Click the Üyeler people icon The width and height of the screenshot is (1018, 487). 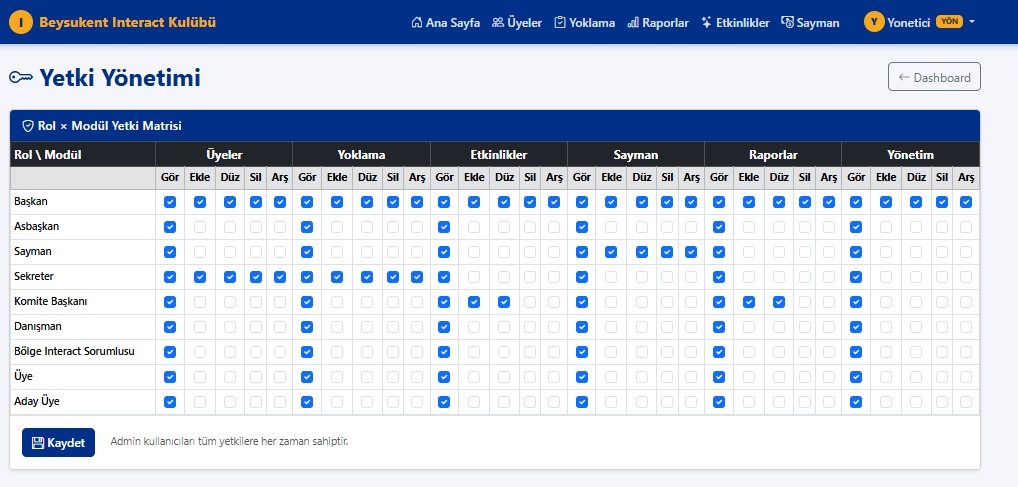pos(498,22)
